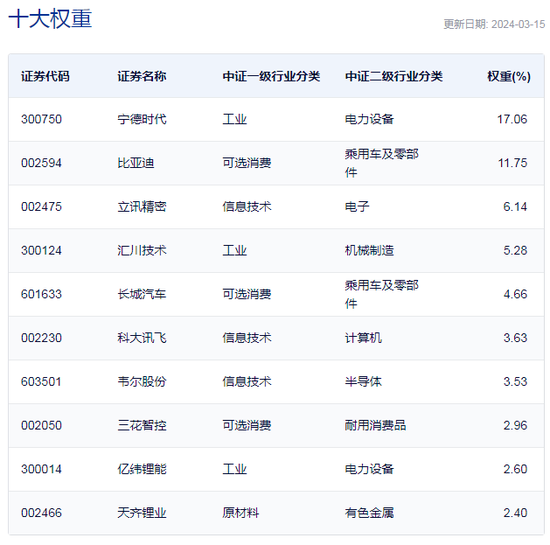Select security code 603501

41,382
